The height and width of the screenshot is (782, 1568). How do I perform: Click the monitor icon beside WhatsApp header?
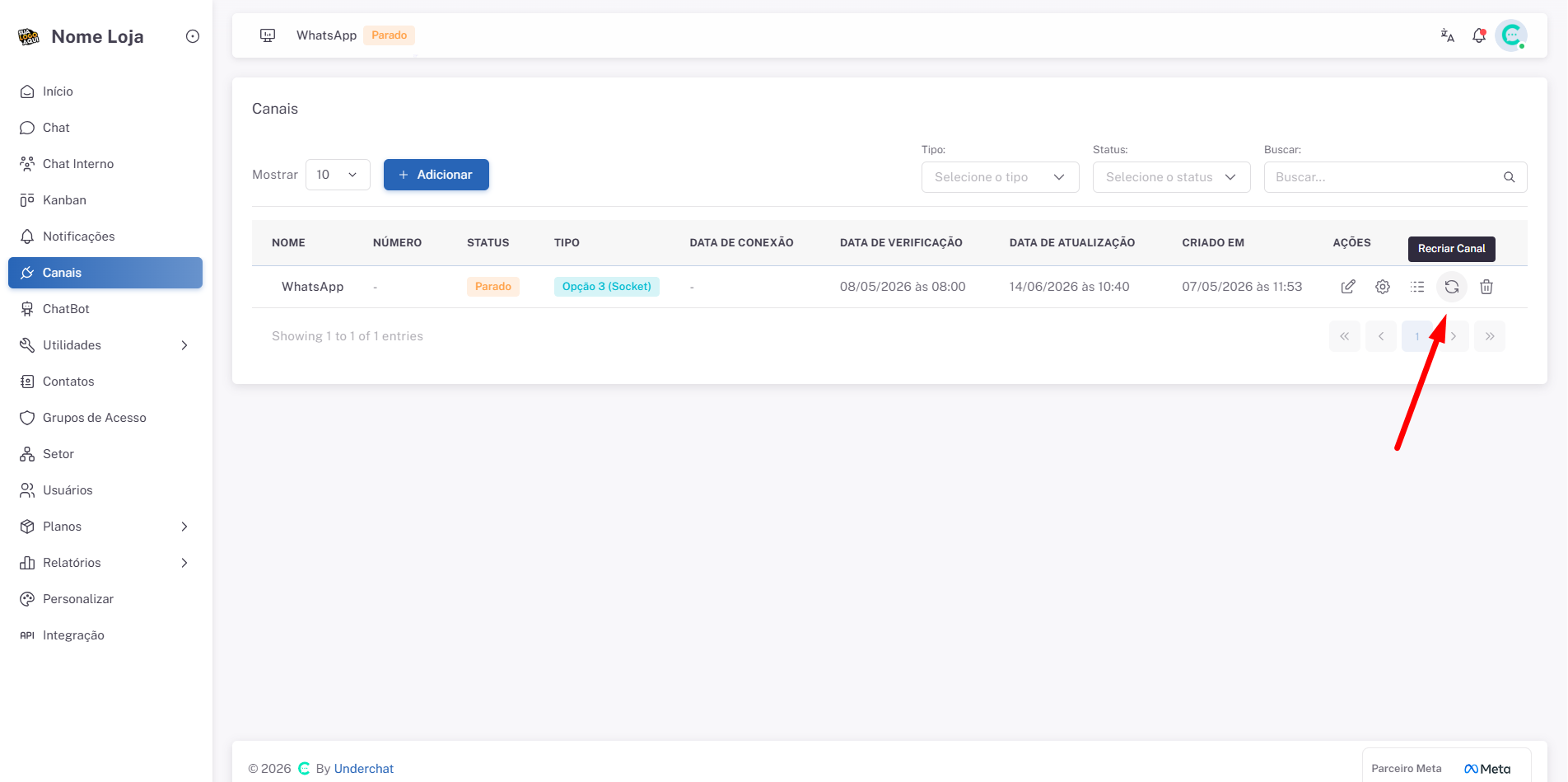[268, 35]
